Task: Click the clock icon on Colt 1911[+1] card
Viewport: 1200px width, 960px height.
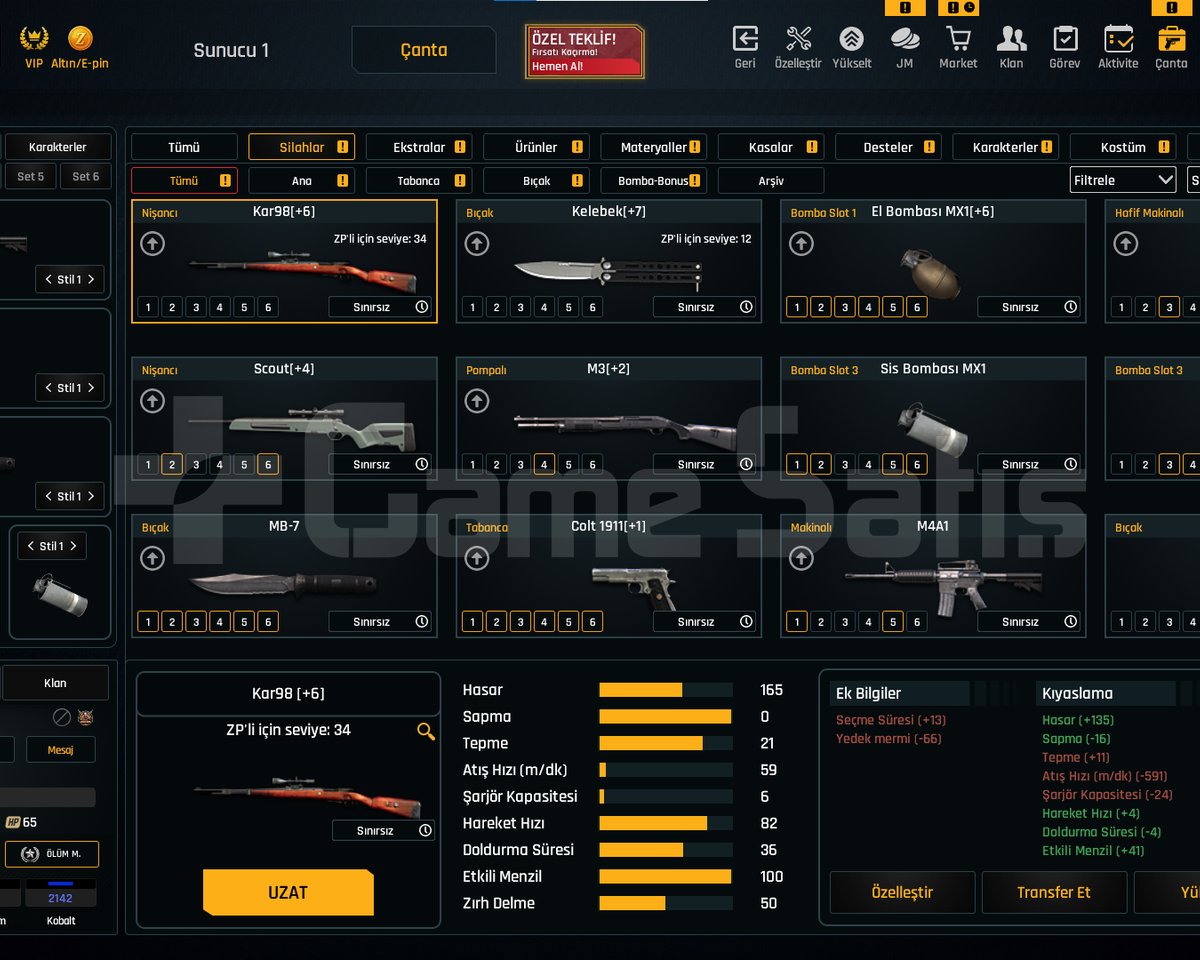Action: point(746,622)
